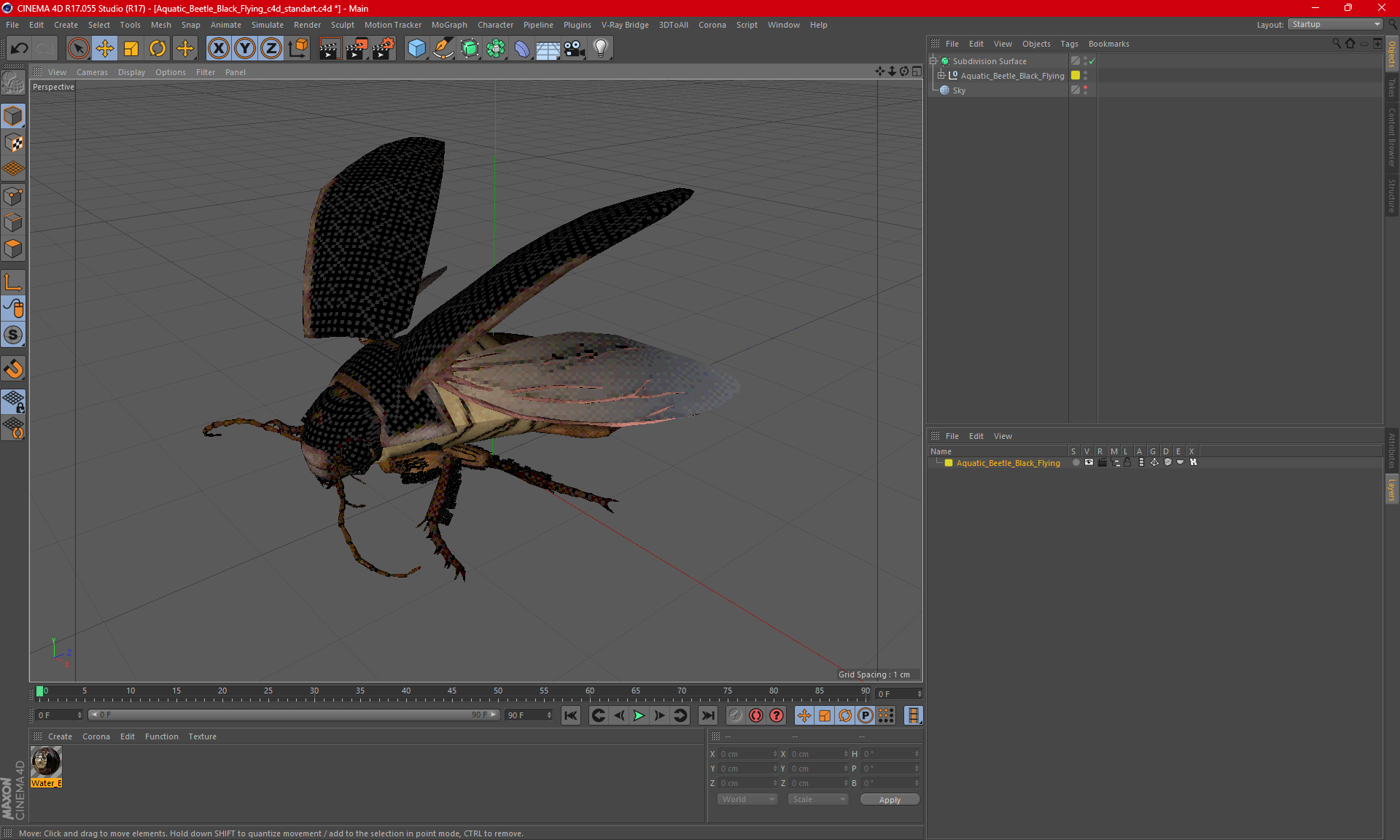Render the active view

(x=330, y=49)
